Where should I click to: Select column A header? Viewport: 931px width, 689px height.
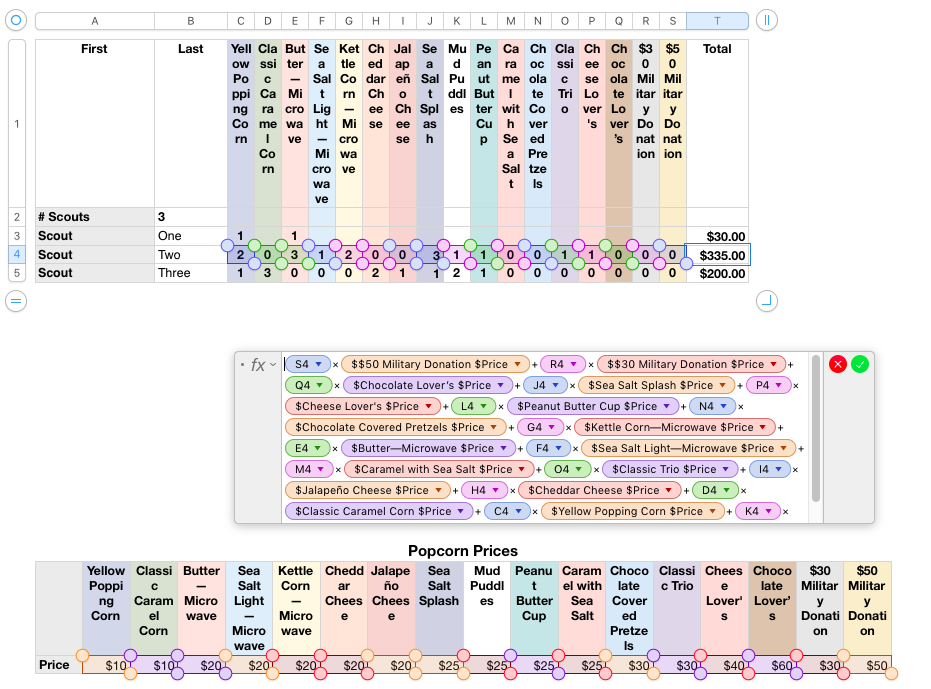95,21
